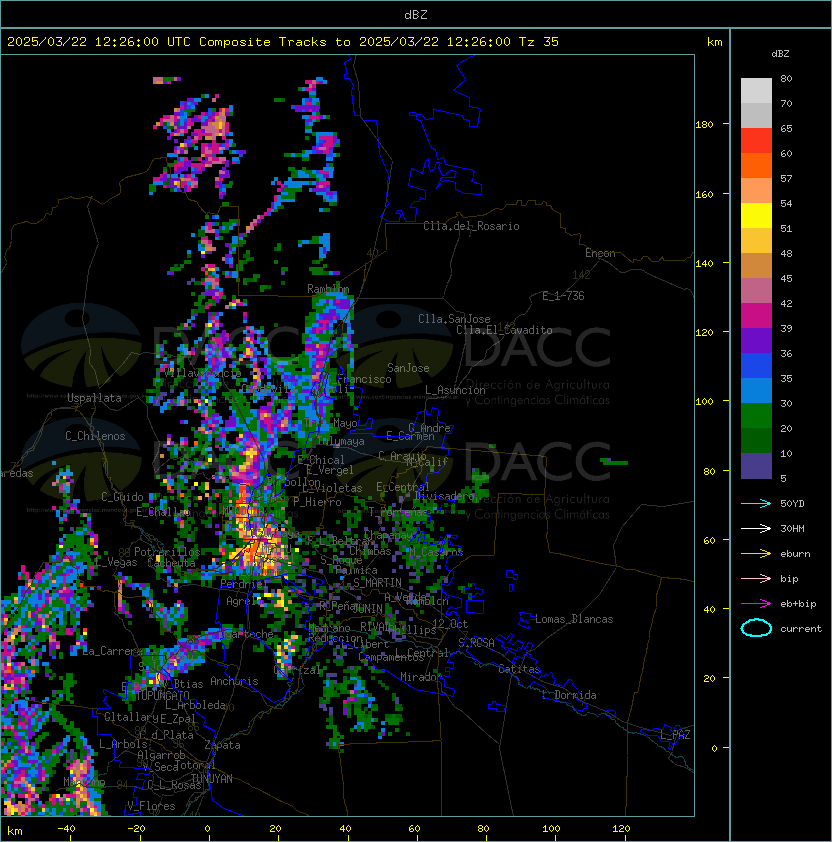Click the 'Anchoris' map label
The image size is (832, 842).
point(234,681)
